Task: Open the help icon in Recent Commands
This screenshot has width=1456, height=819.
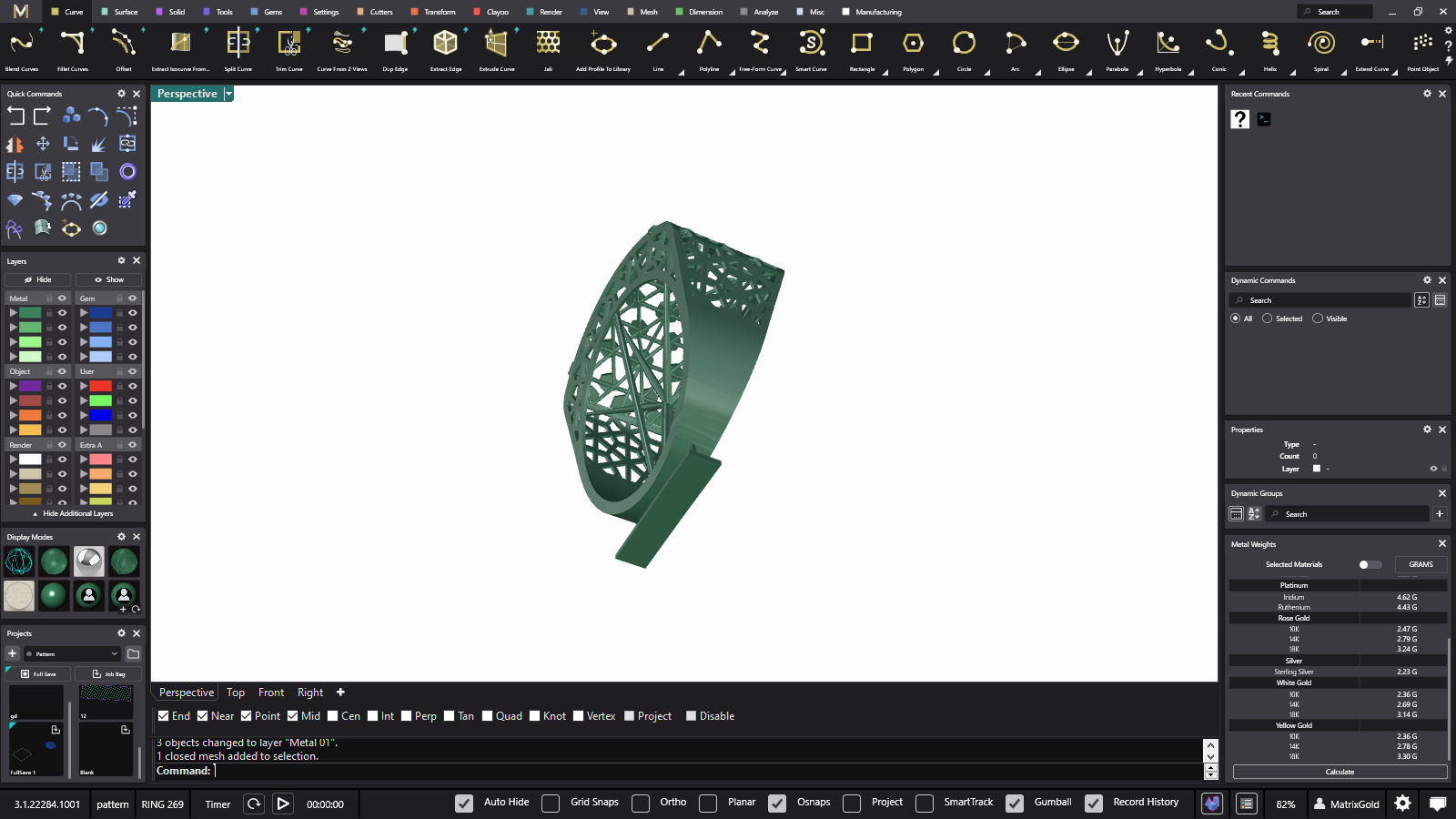Action: (1239, 119)
